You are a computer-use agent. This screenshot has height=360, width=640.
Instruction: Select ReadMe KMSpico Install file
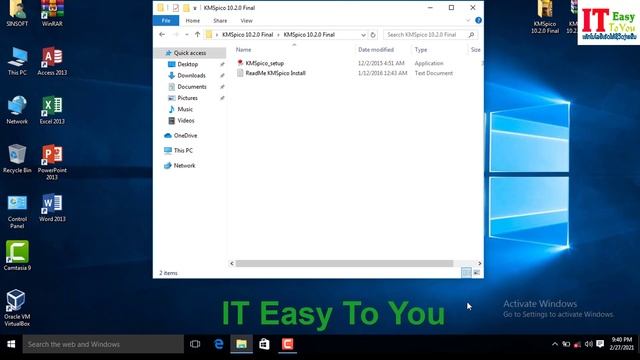(275, 73)
